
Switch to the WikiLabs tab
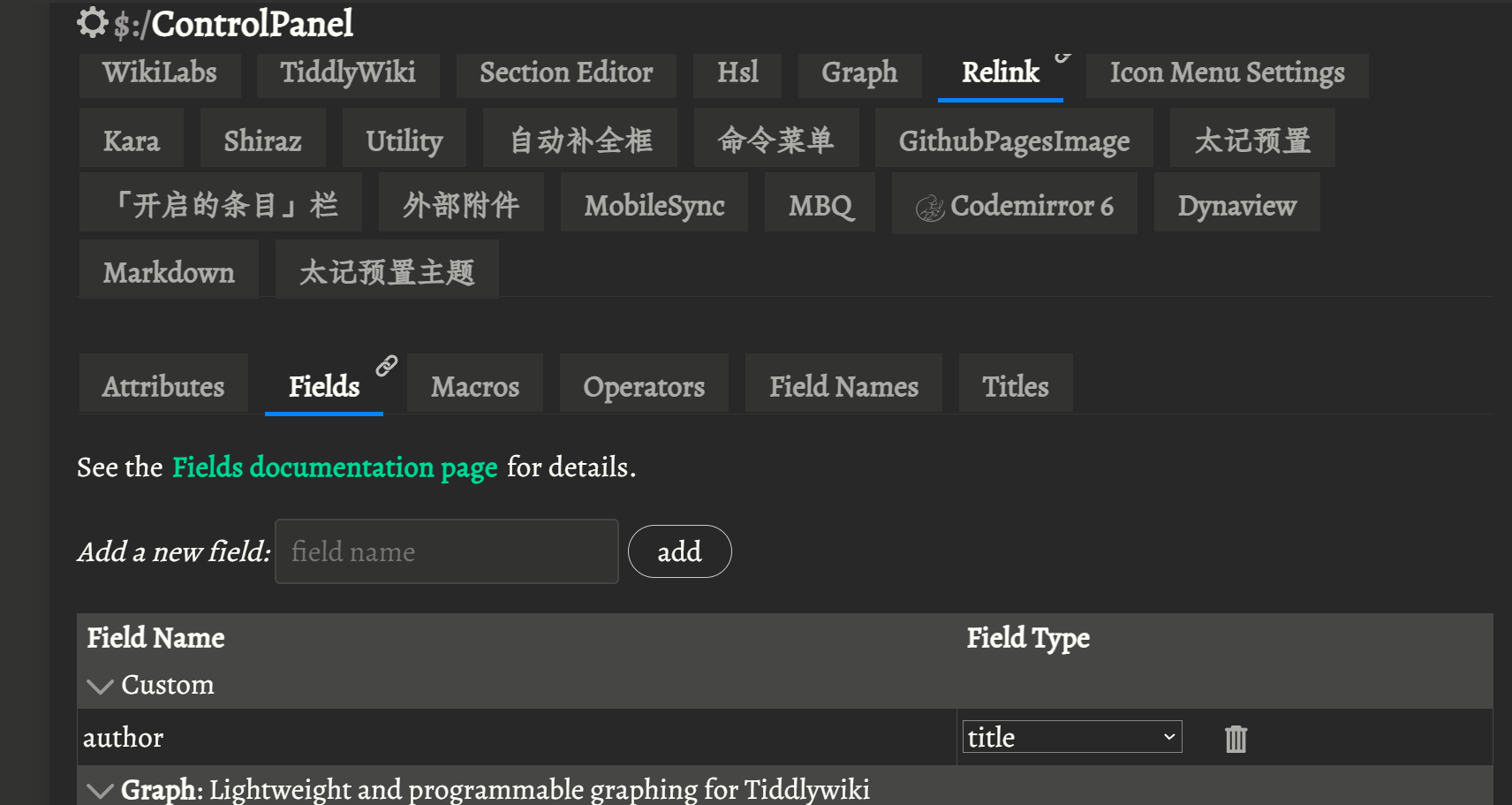click(160, 74)
